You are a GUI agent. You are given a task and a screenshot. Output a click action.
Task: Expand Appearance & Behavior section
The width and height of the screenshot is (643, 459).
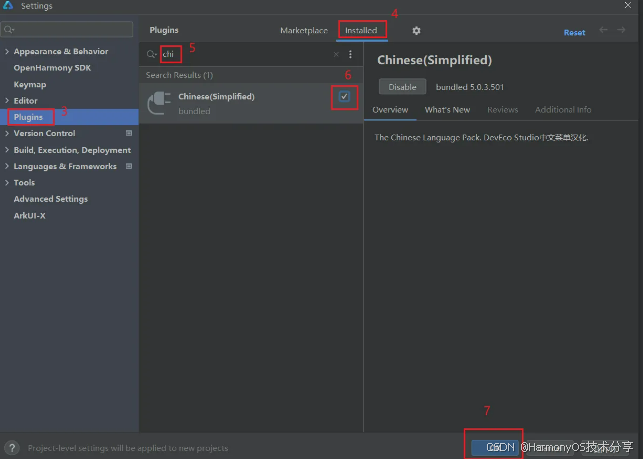click(7, 51)
